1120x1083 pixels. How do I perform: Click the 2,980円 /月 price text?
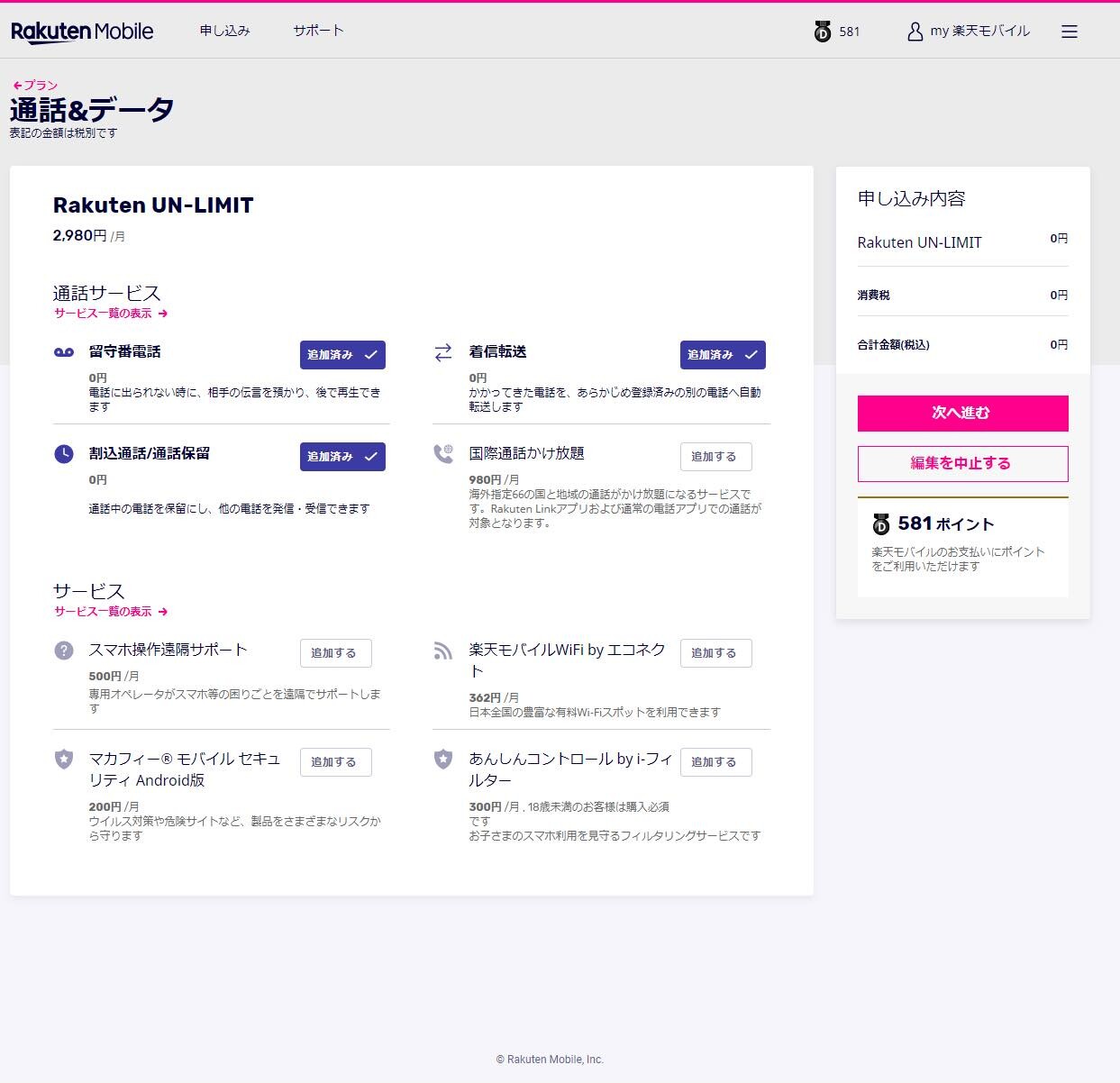[89, 236]
